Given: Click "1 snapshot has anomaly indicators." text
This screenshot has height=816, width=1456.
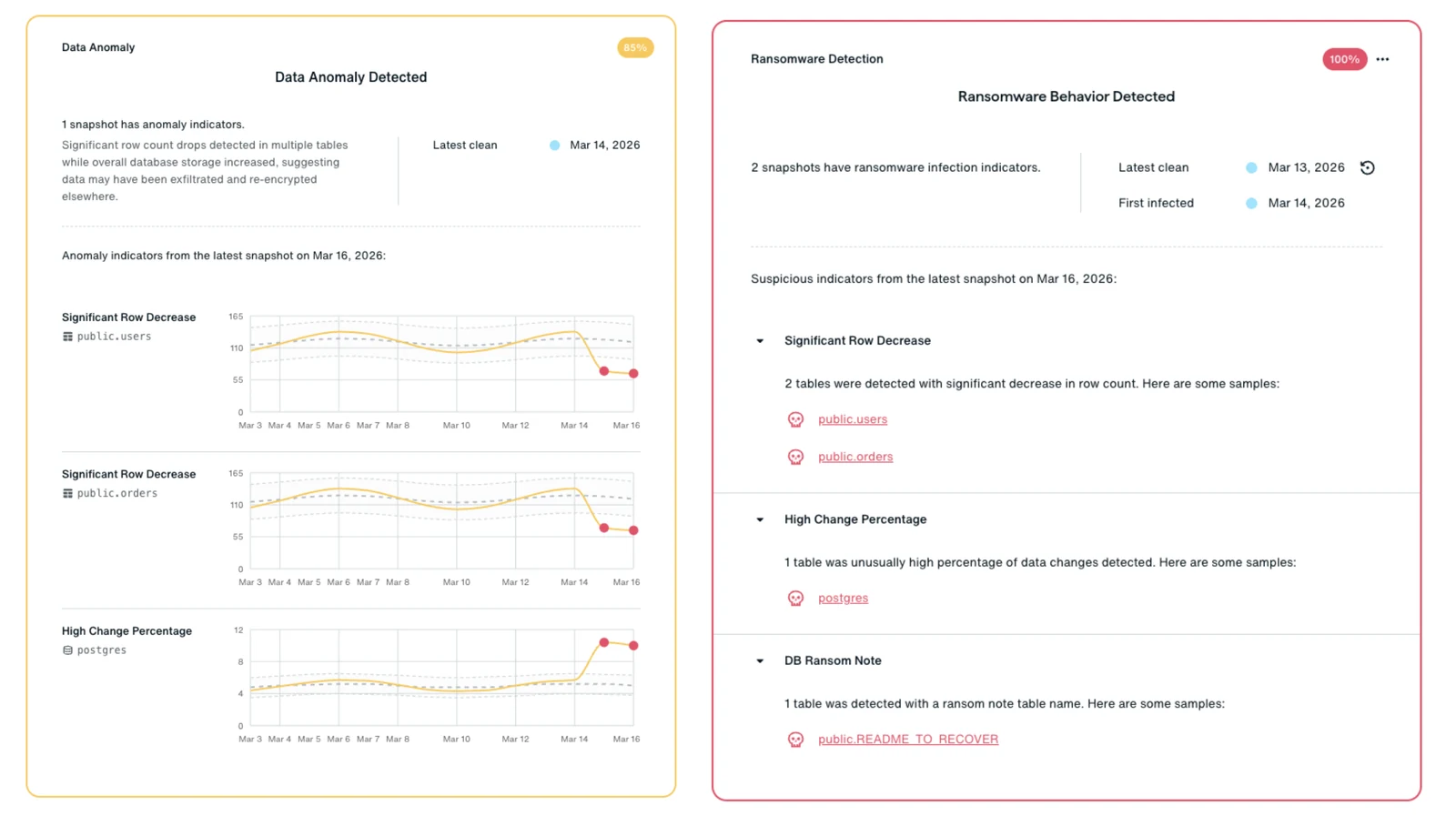Looking at the screenshot, I should click(153, 125).
